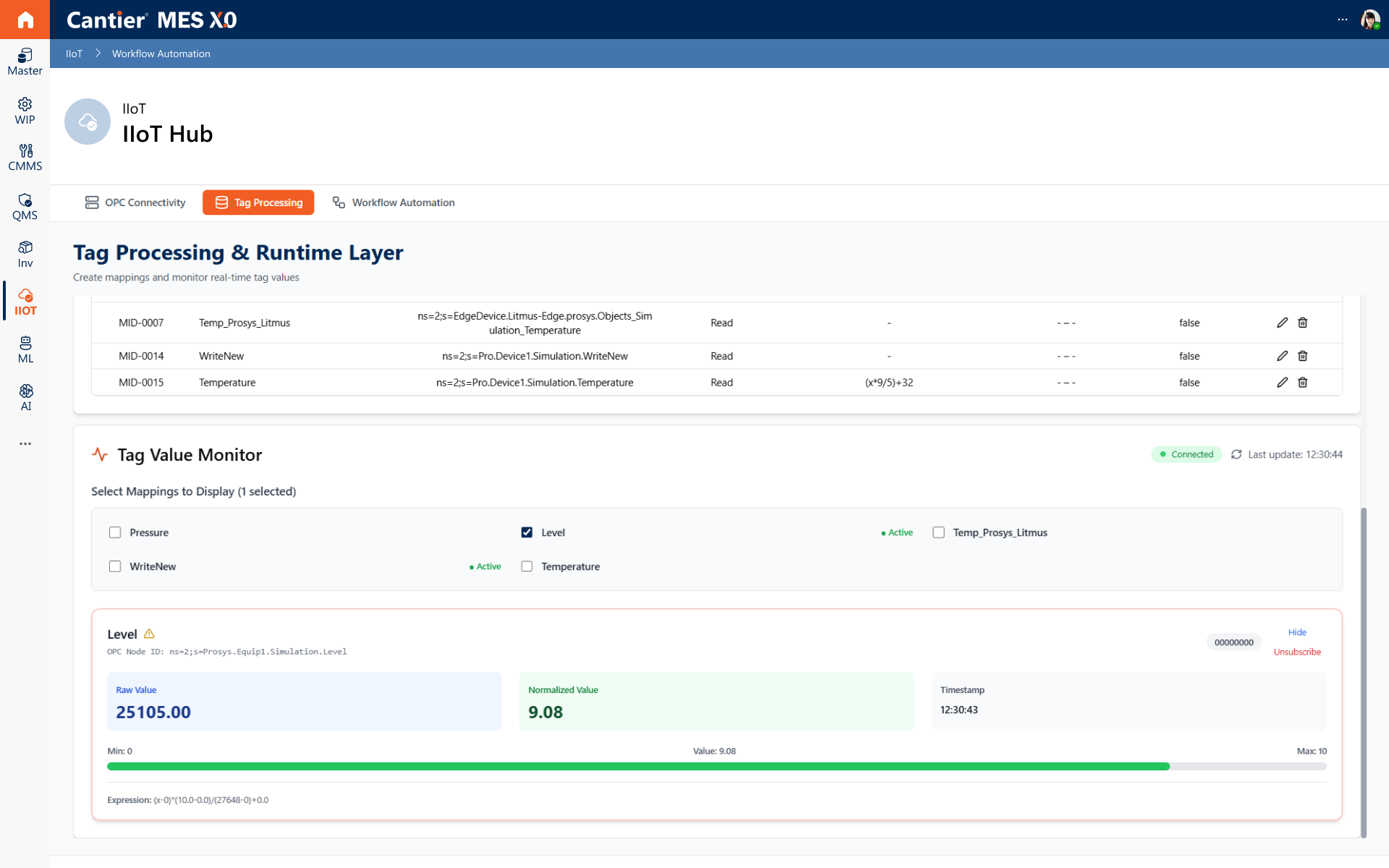Delete mapping MID-0015 Temperature

[1302, 382]
